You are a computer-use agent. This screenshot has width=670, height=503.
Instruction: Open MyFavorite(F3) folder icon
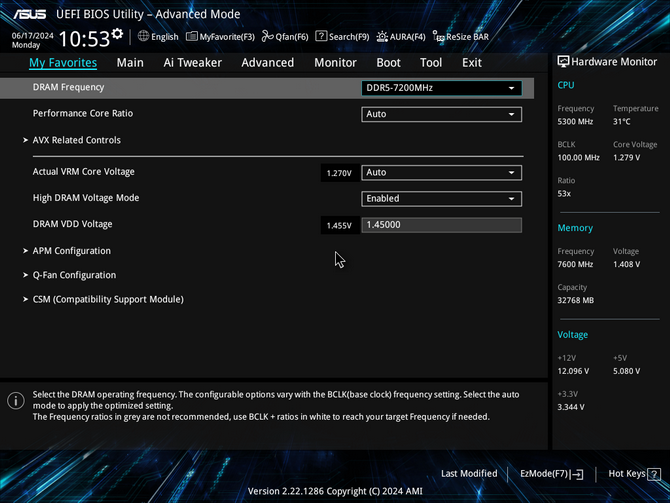click(x=192, y=36)
